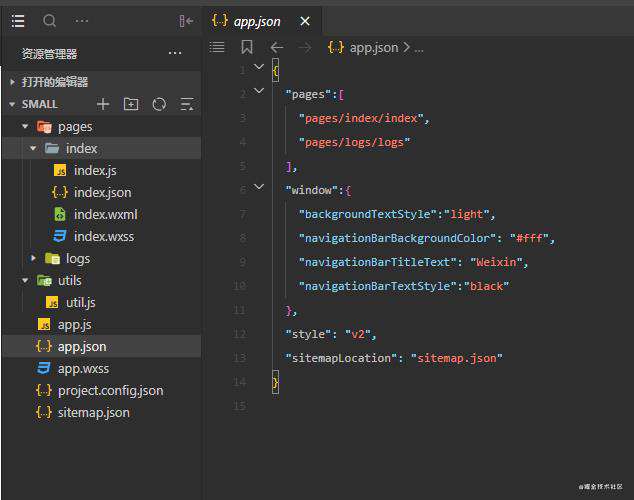Click the "window" key on line 6
The image size is (634, 500).
[311, 190]
